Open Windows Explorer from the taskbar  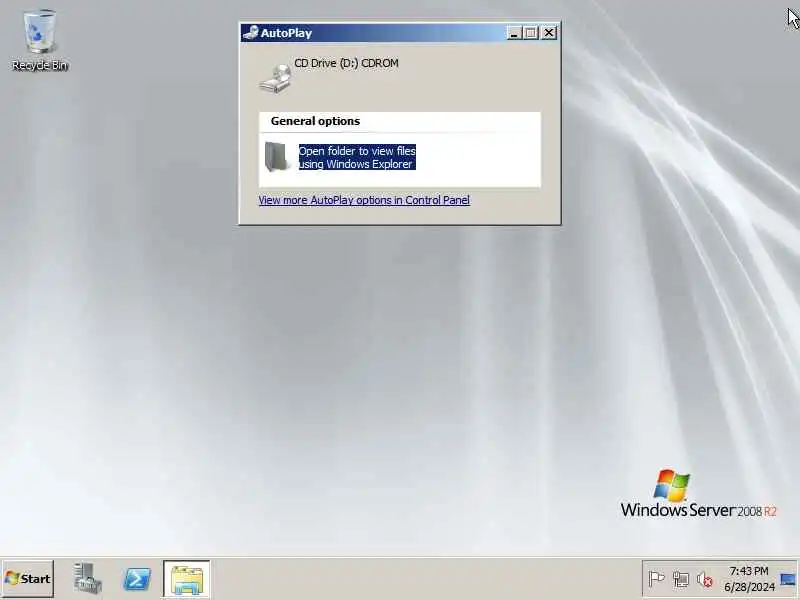187,579
